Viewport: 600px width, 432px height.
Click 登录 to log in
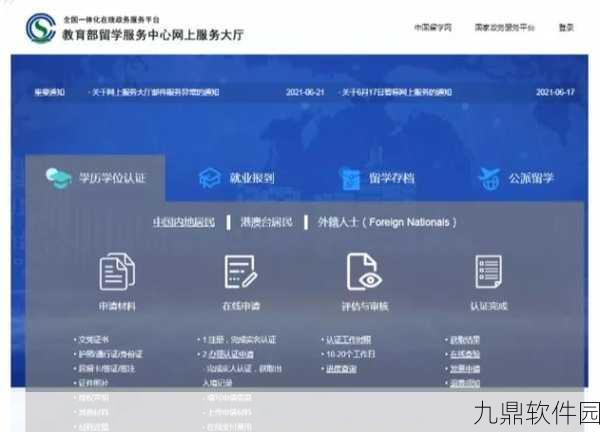click(x=566, y=28)
